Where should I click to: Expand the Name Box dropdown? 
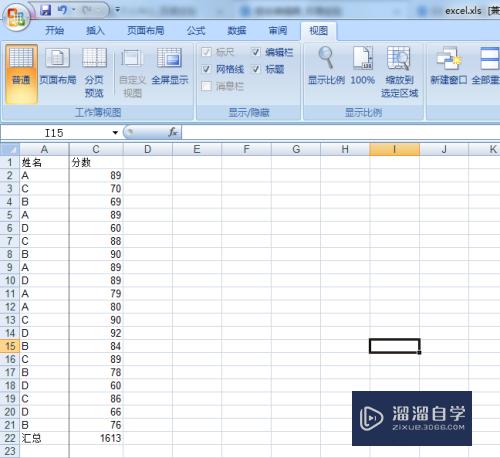[115, 133]
